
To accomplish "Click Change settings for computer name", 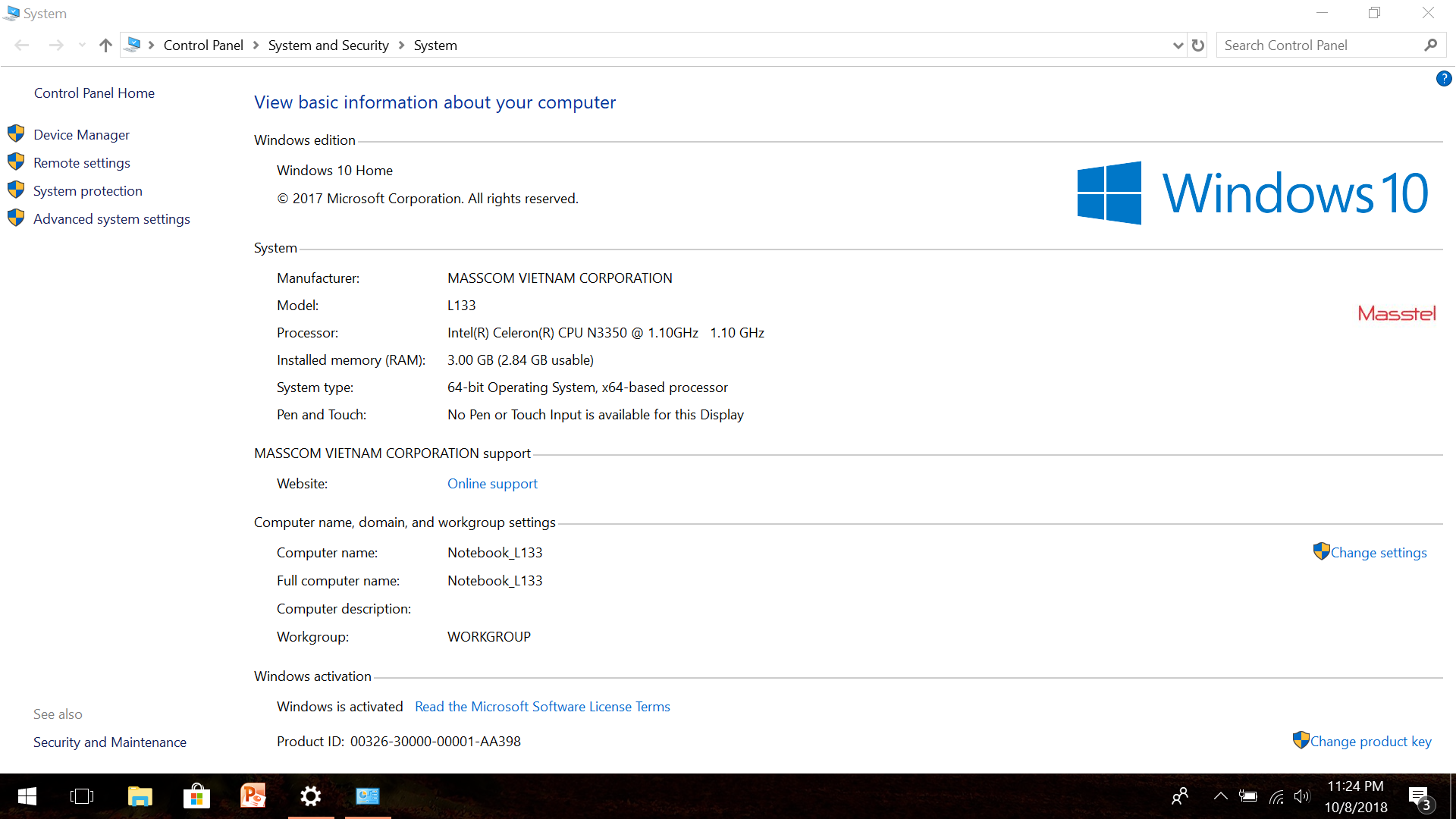I will coord(1378,552).
